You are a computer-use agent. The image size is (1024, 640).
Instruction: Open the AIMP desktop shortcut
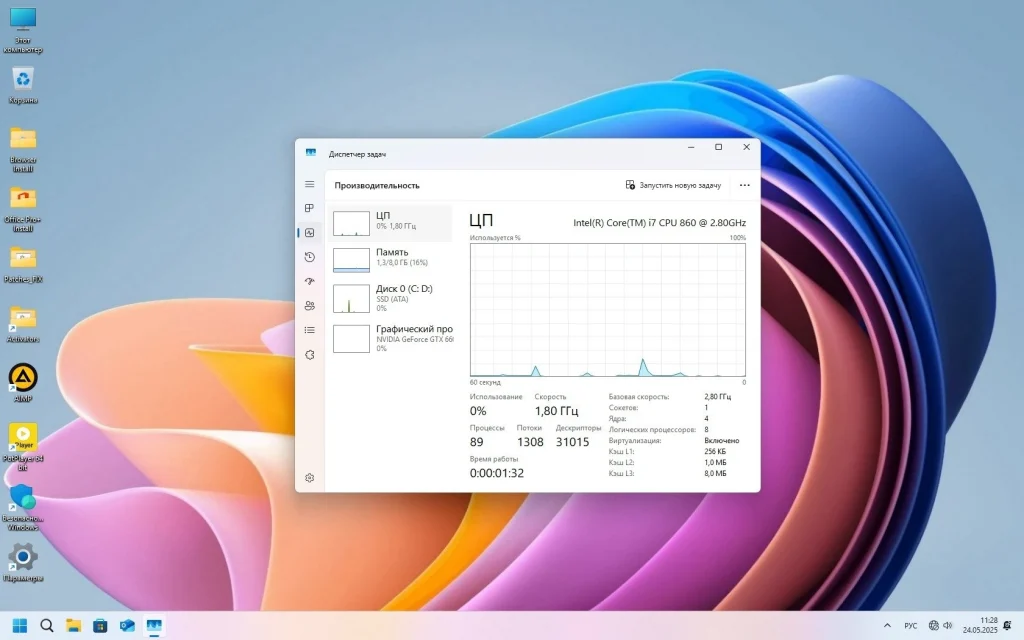(x=22, y=380)
